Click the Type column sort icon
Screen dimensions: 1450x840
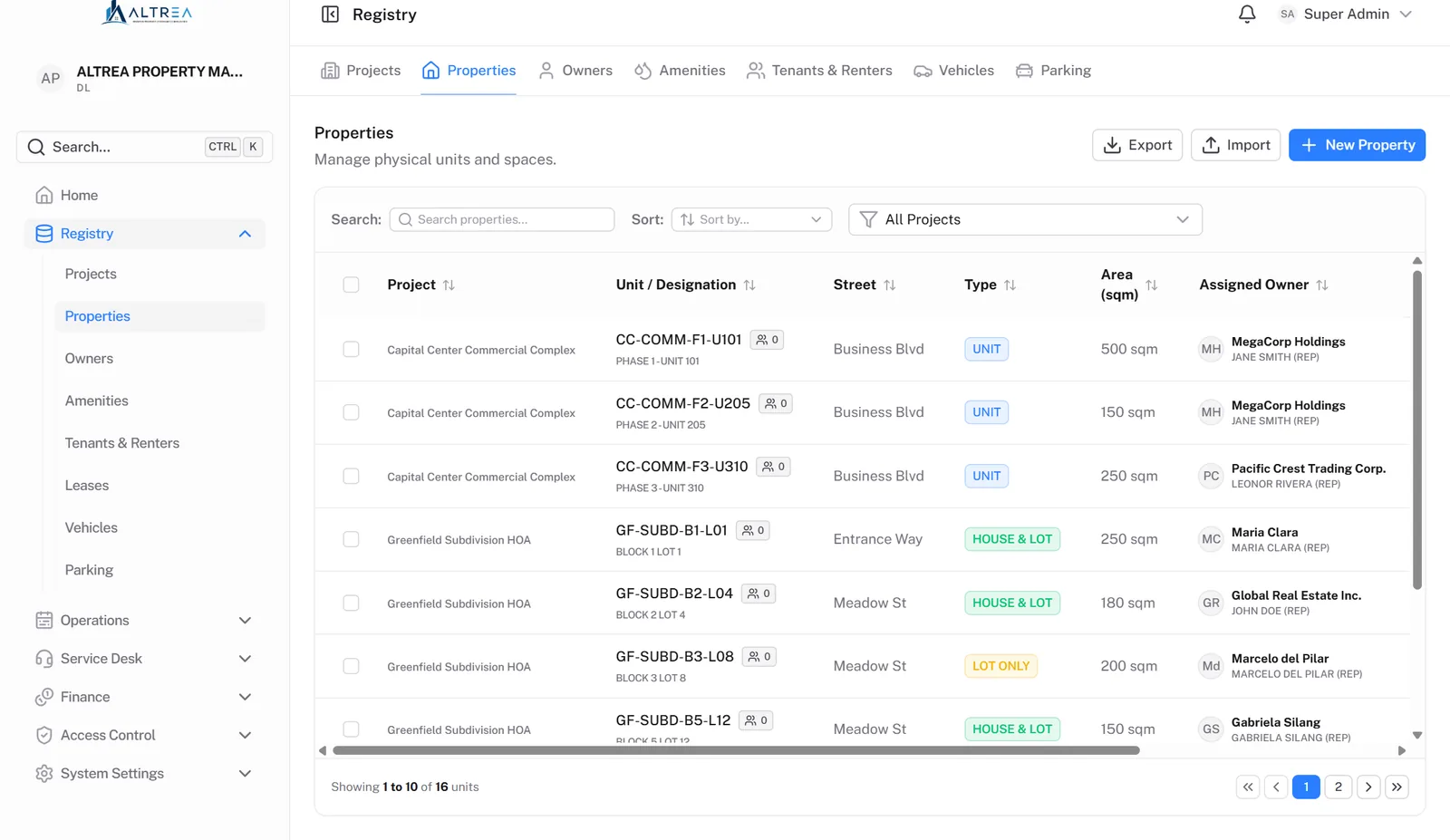point(1010,285)
